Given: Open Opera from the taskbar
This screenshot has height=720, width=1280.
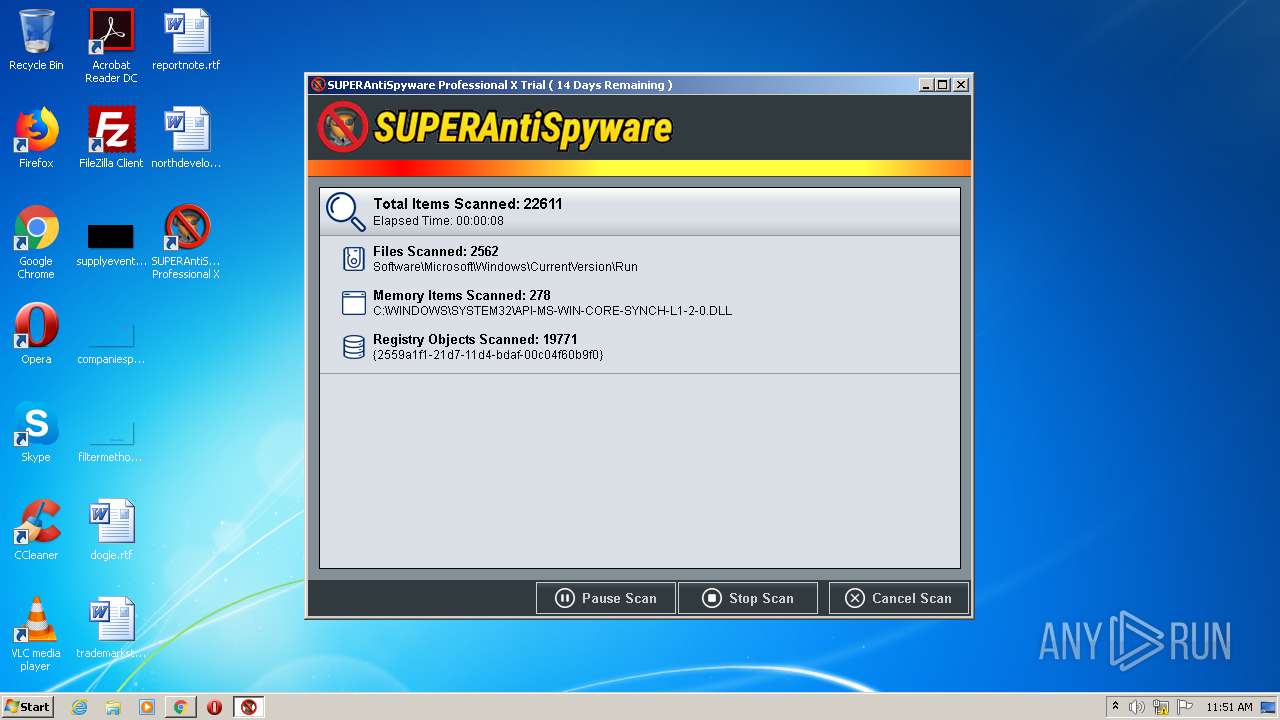Looking at the screenshot, I should pyautogui.click(x=214, y=707).
